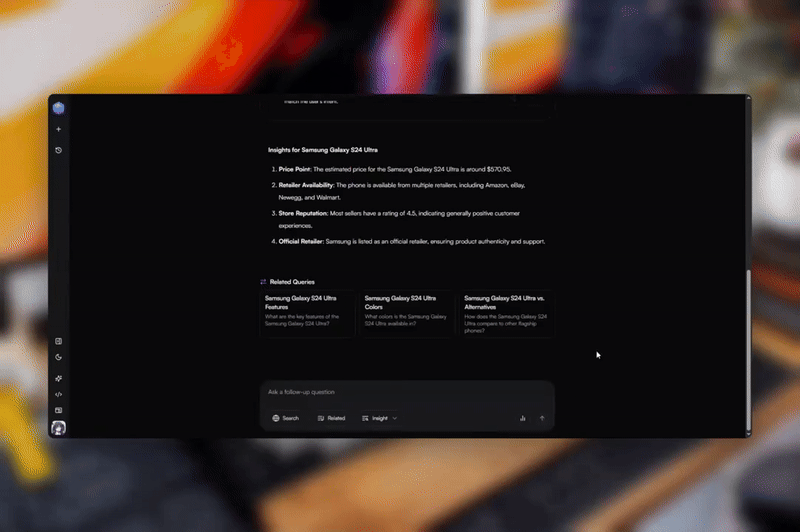
Task: Toggle the Search mode button
Action: (286, 418)
